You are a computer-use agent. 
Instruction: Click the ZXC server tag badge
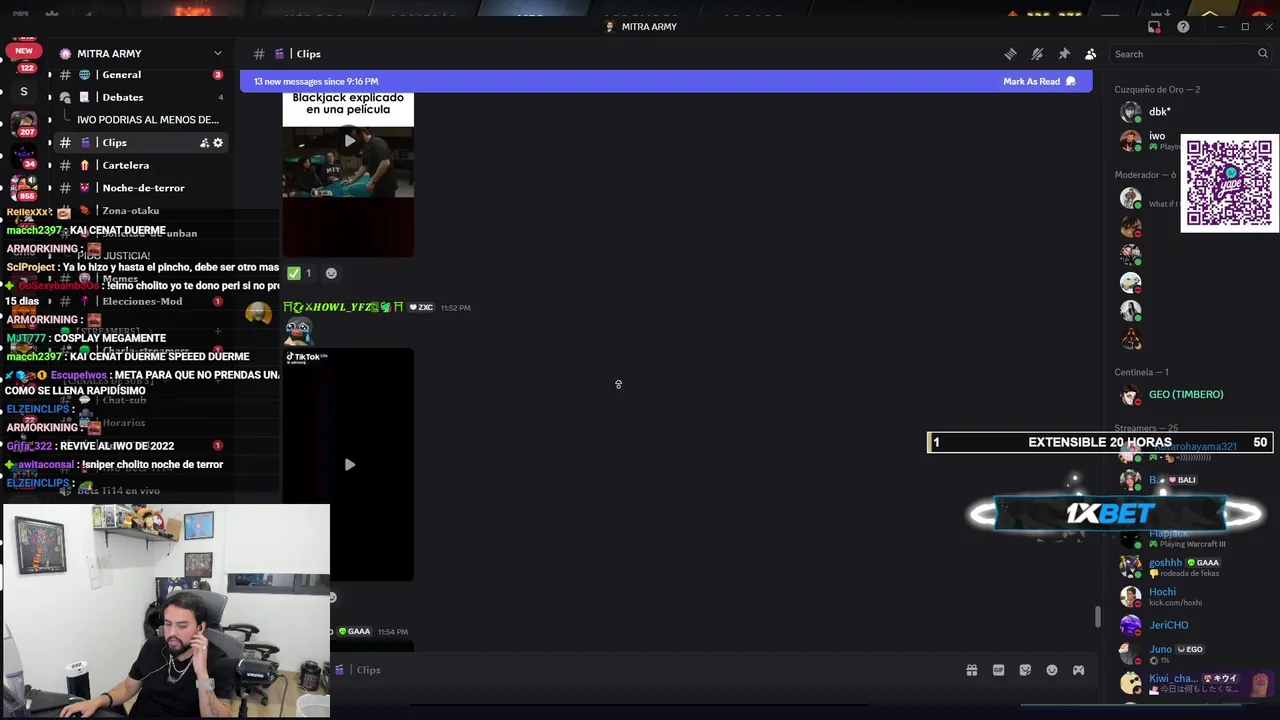click(421, 308)
